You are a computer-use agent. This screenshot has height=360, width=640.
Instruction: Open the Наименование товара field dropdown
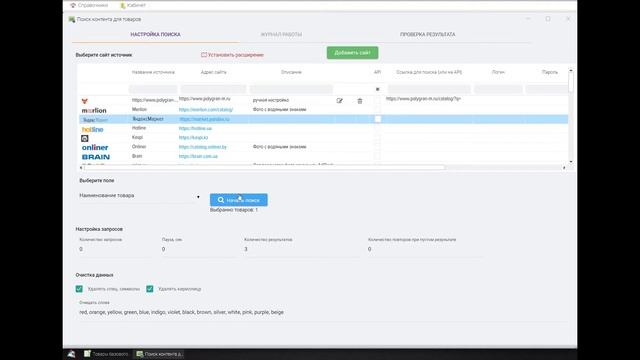pyautogui.click(x=140, y=196)
